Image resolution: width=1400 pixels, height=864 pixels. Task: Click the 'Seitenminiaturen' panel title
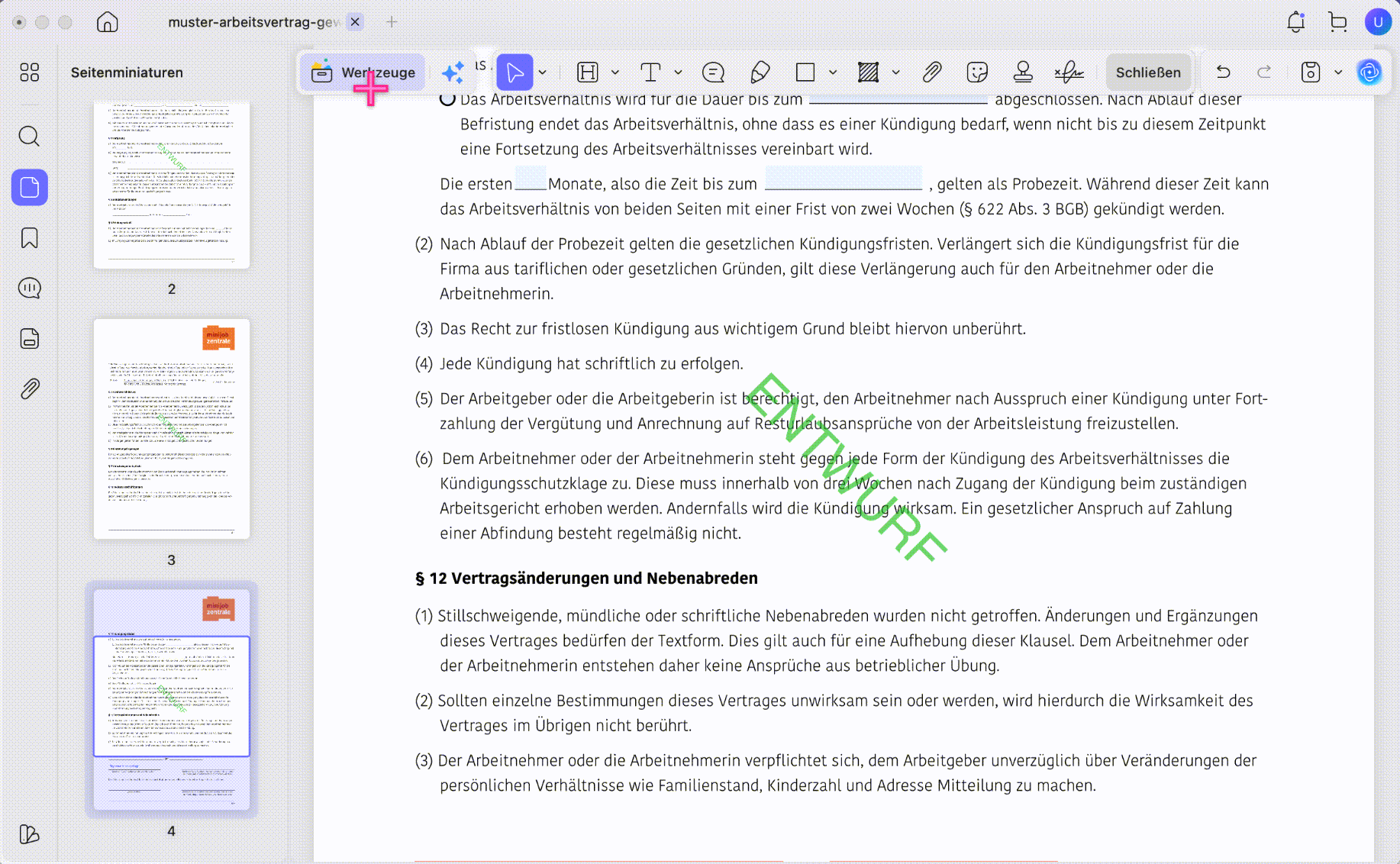(127, 73)
